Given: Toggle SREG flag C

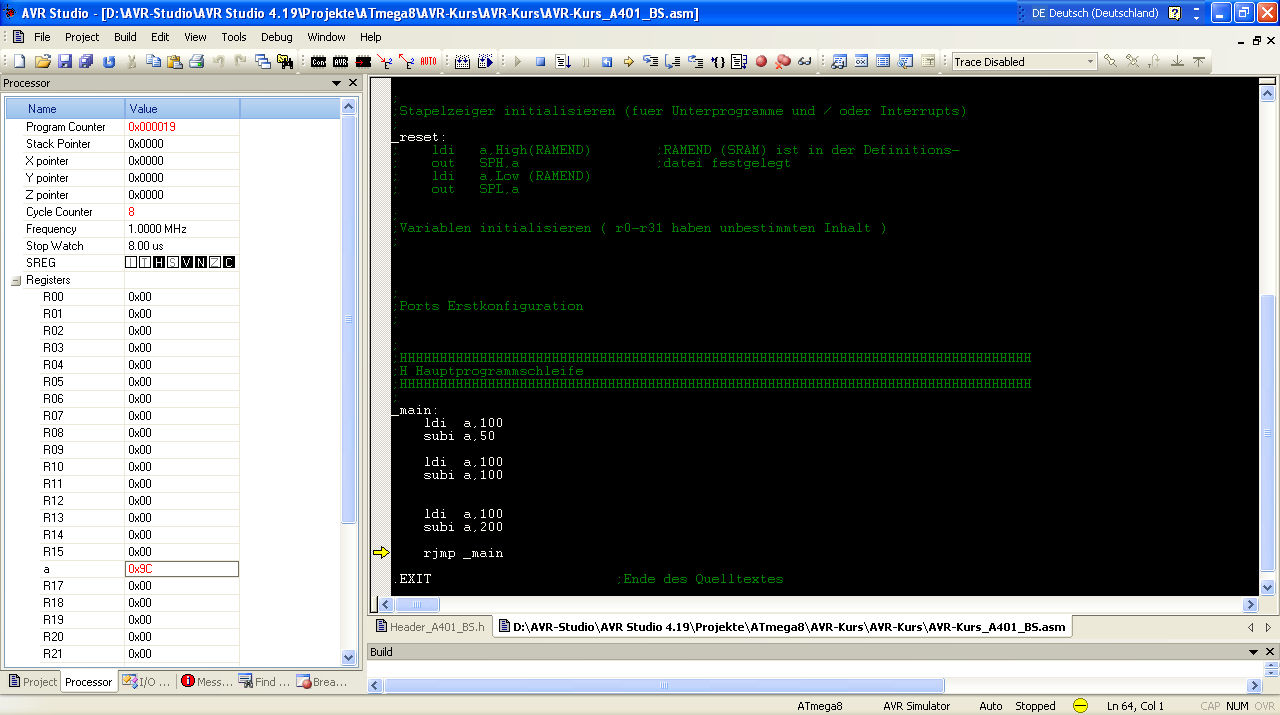Looking at the screenshot, I should (x=229, y=262).
